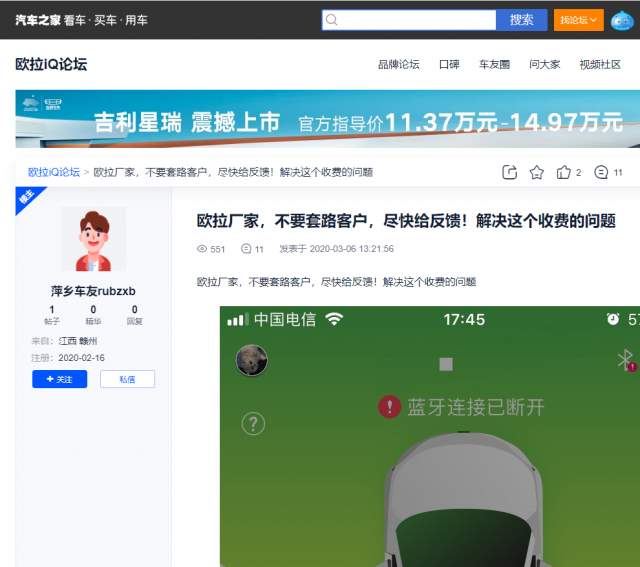The image size is (640, 567).
Task: Open the 吉利星瑞 banner advertisement
Action: [x=327, y=119]
